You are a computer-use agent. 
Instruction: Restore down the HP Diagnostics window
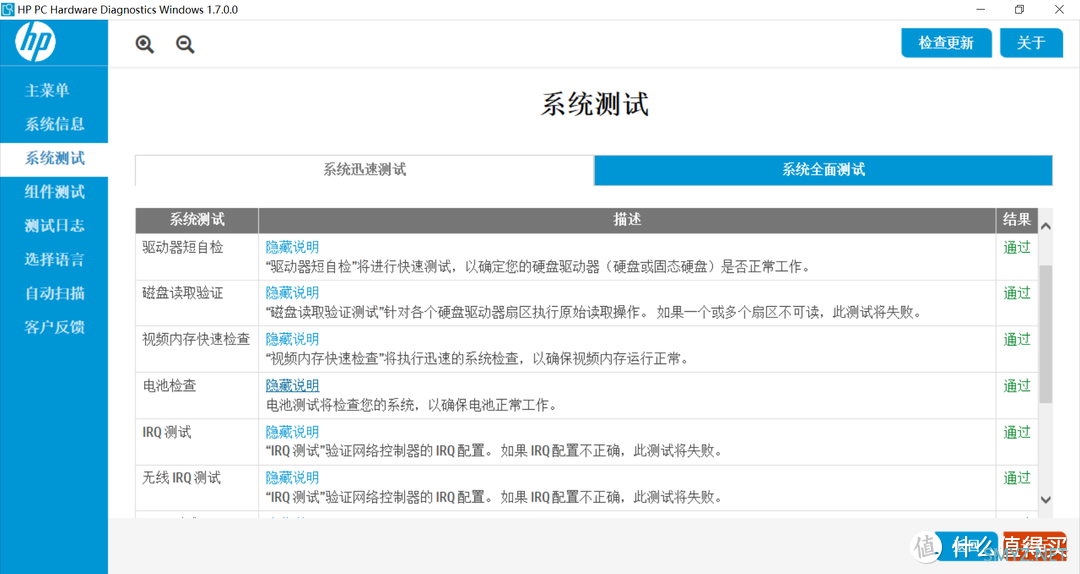point(1019,10)
